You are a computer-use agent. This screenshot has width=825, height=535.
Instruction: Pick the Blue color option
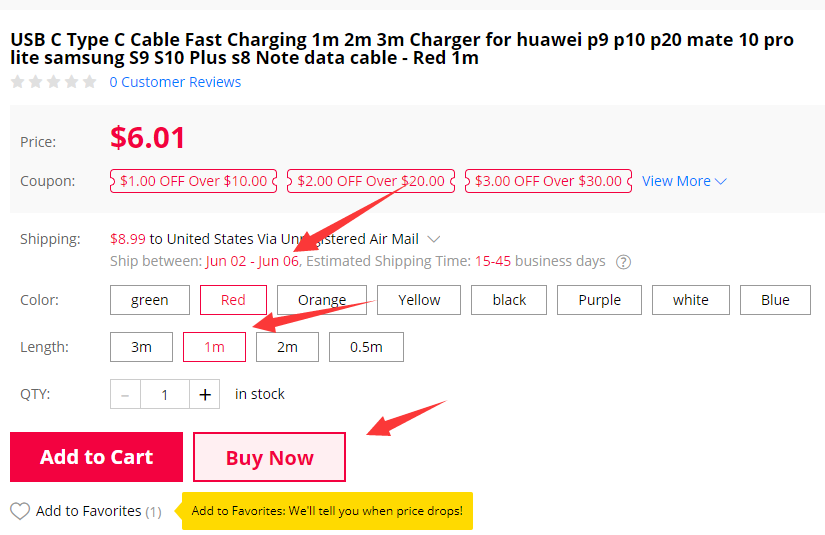coord(774,300)
